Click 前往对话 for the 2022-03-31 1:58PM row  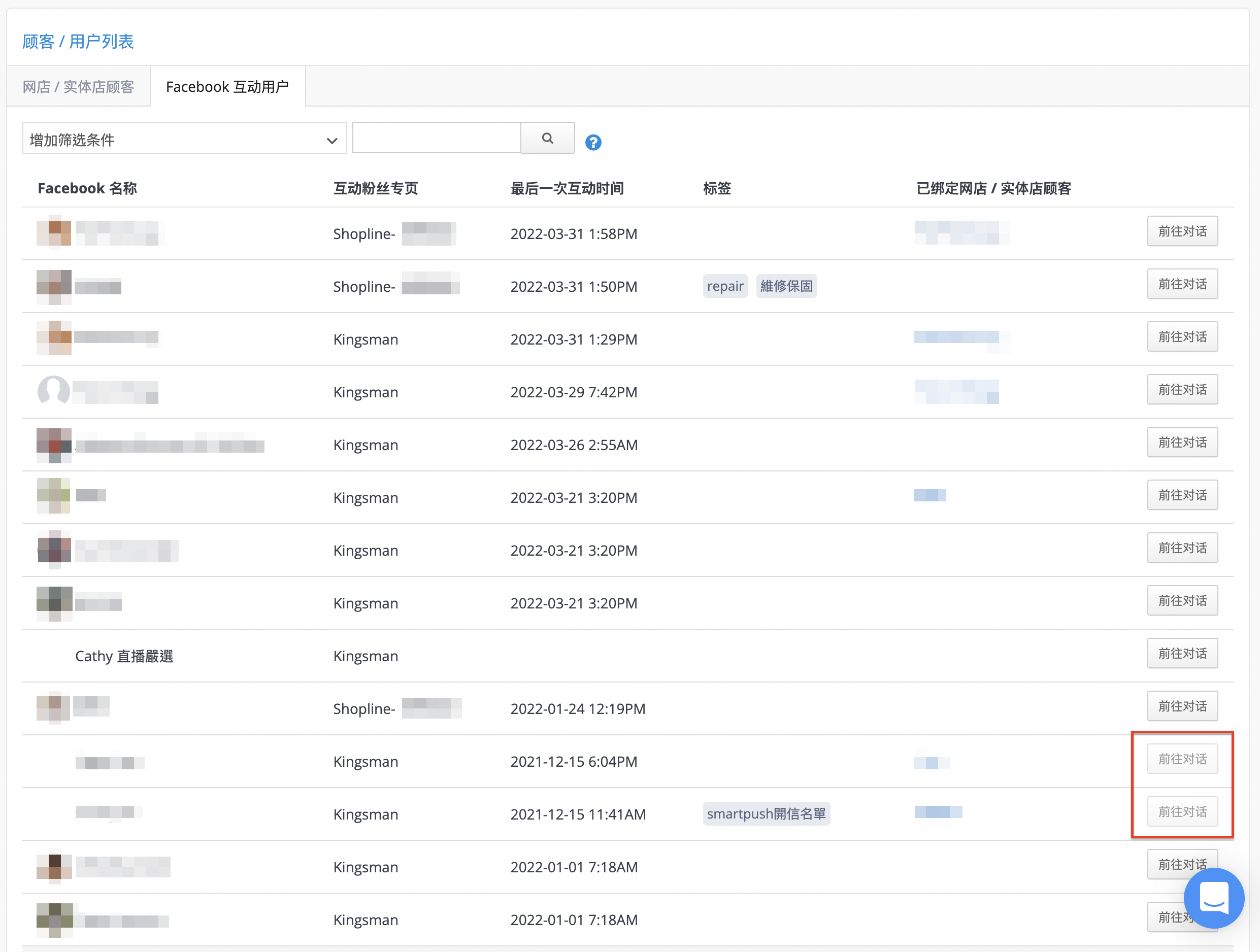1182,231
